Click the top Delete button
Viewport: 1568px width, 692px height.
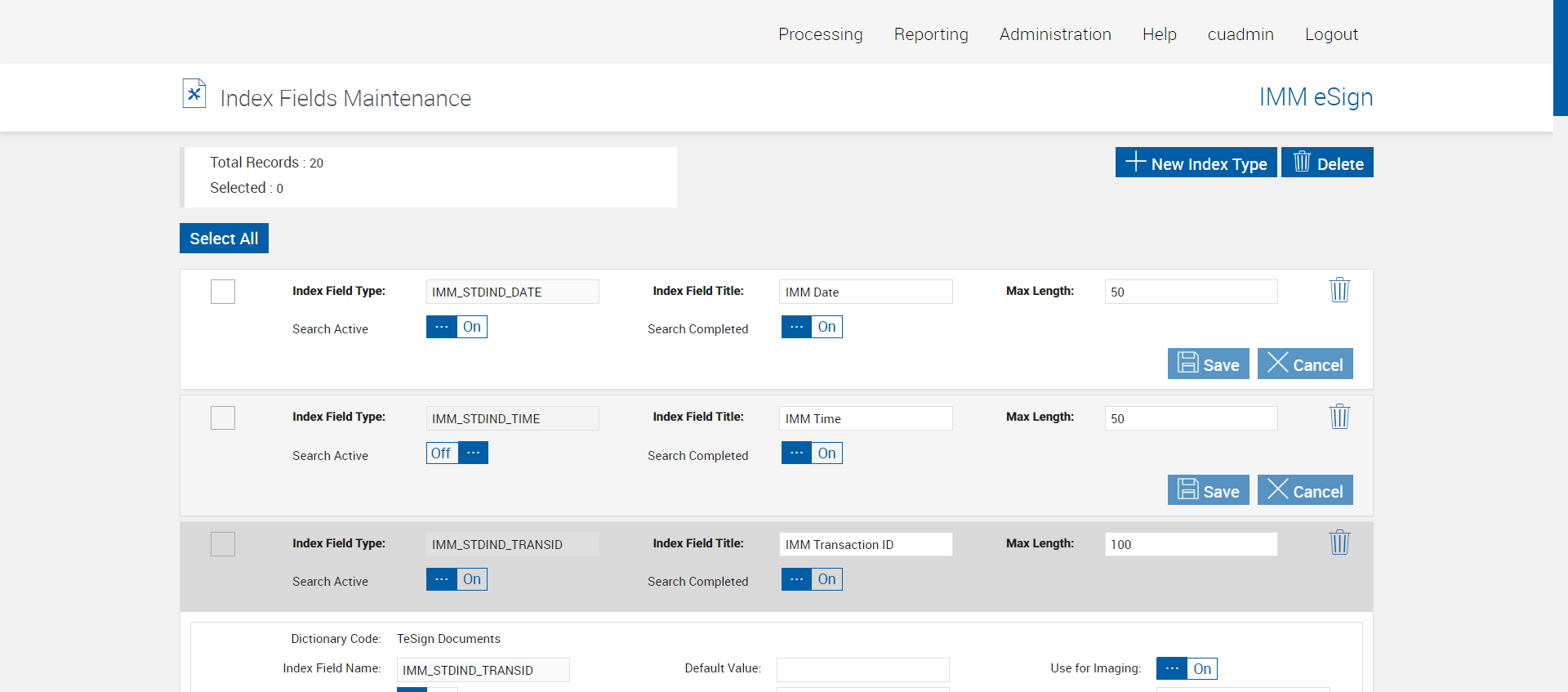pos(1327,163)
